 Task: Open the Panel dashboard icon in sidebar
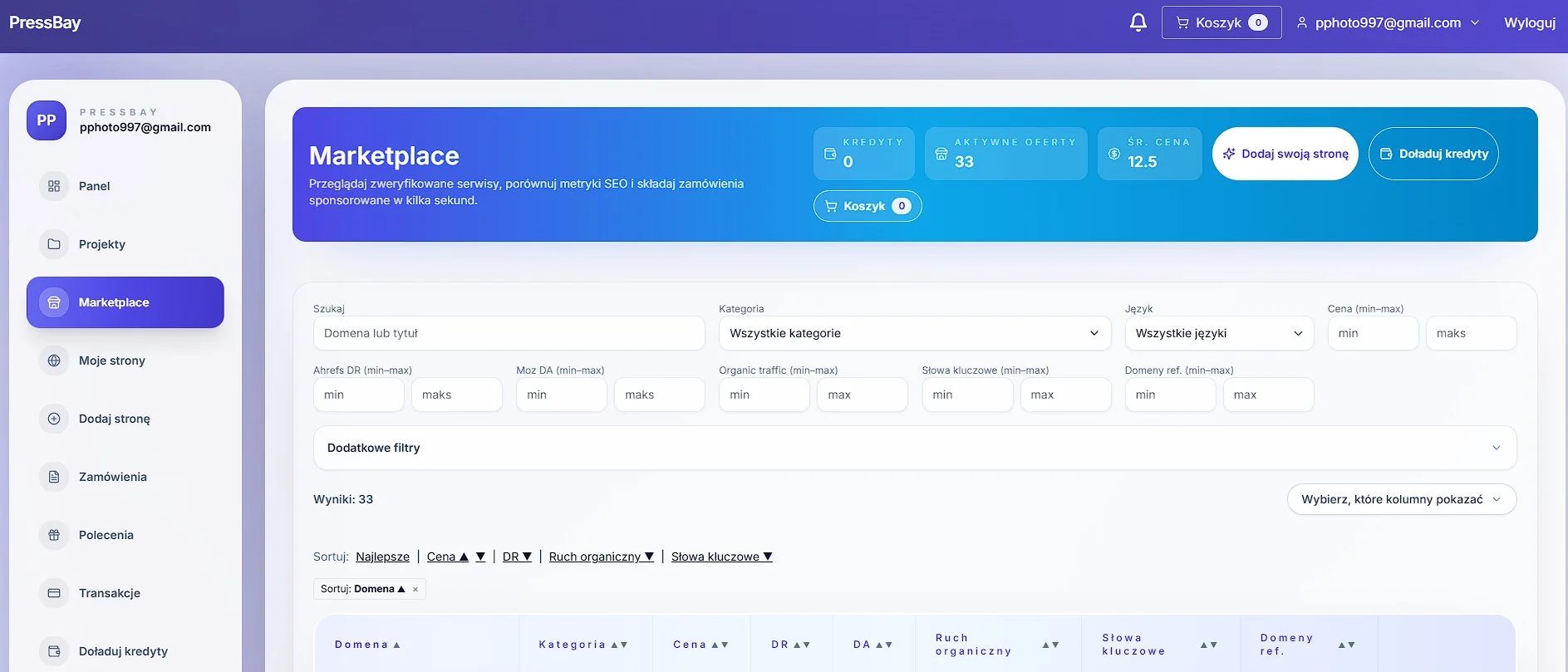click(x=54, y=186)
